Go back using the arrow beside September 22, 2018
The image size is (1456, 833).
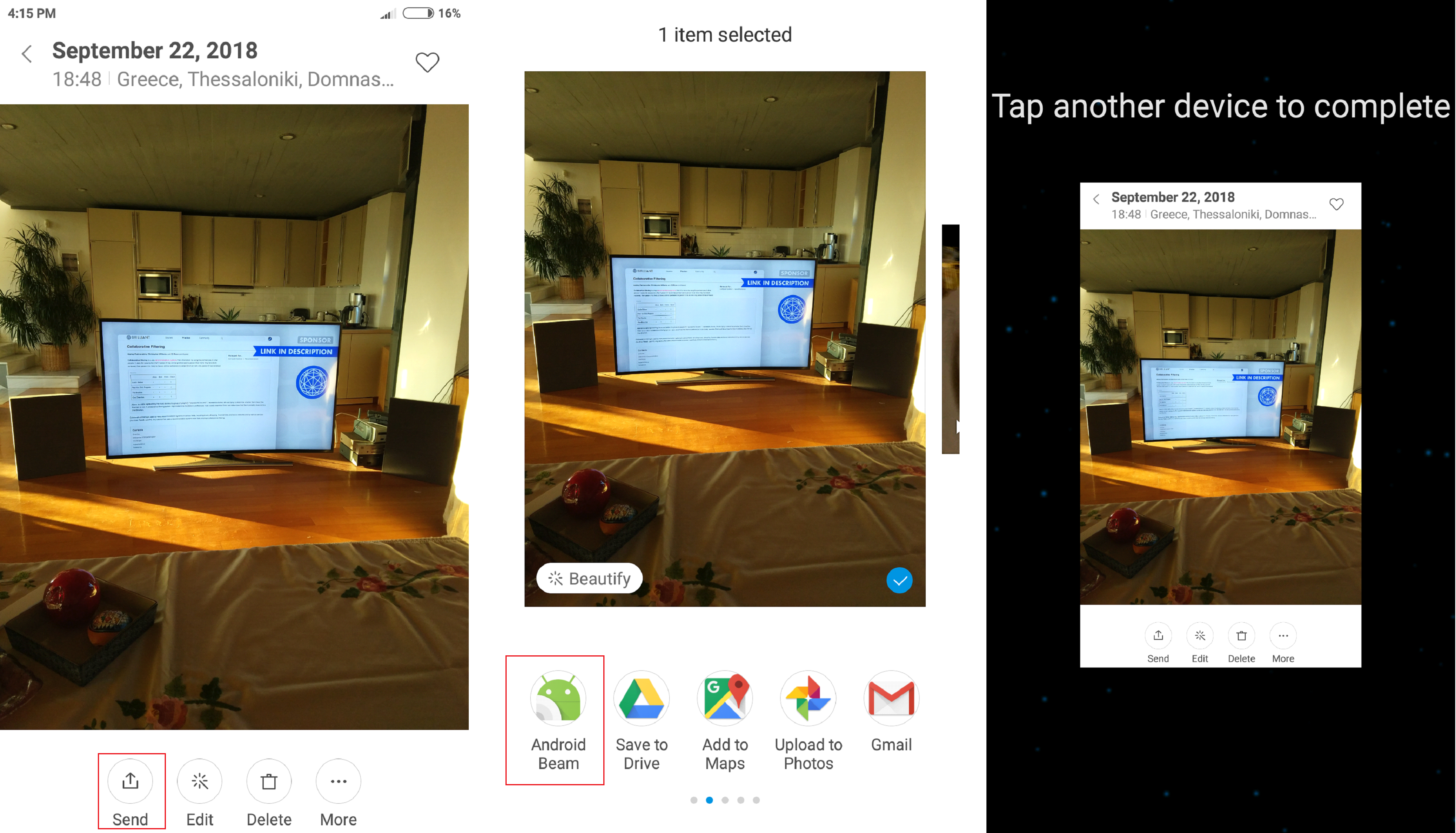26,54
